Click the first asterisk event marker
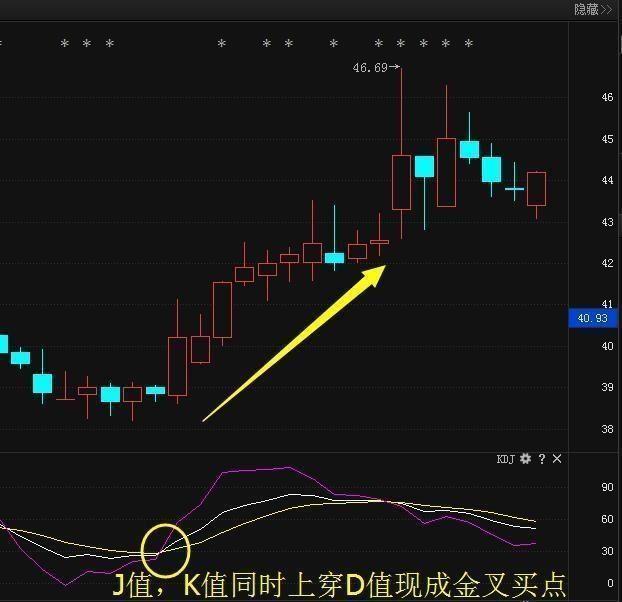622x602 pixels. point(65,44)
